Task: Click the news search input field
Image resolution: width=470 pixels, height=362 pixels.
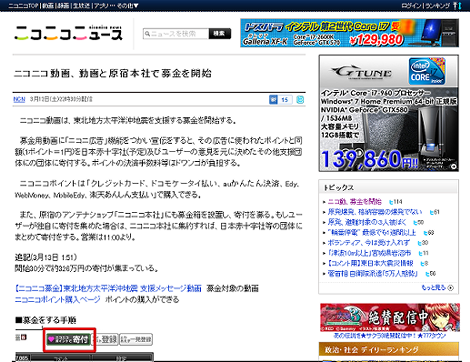Action: (176, 34)
